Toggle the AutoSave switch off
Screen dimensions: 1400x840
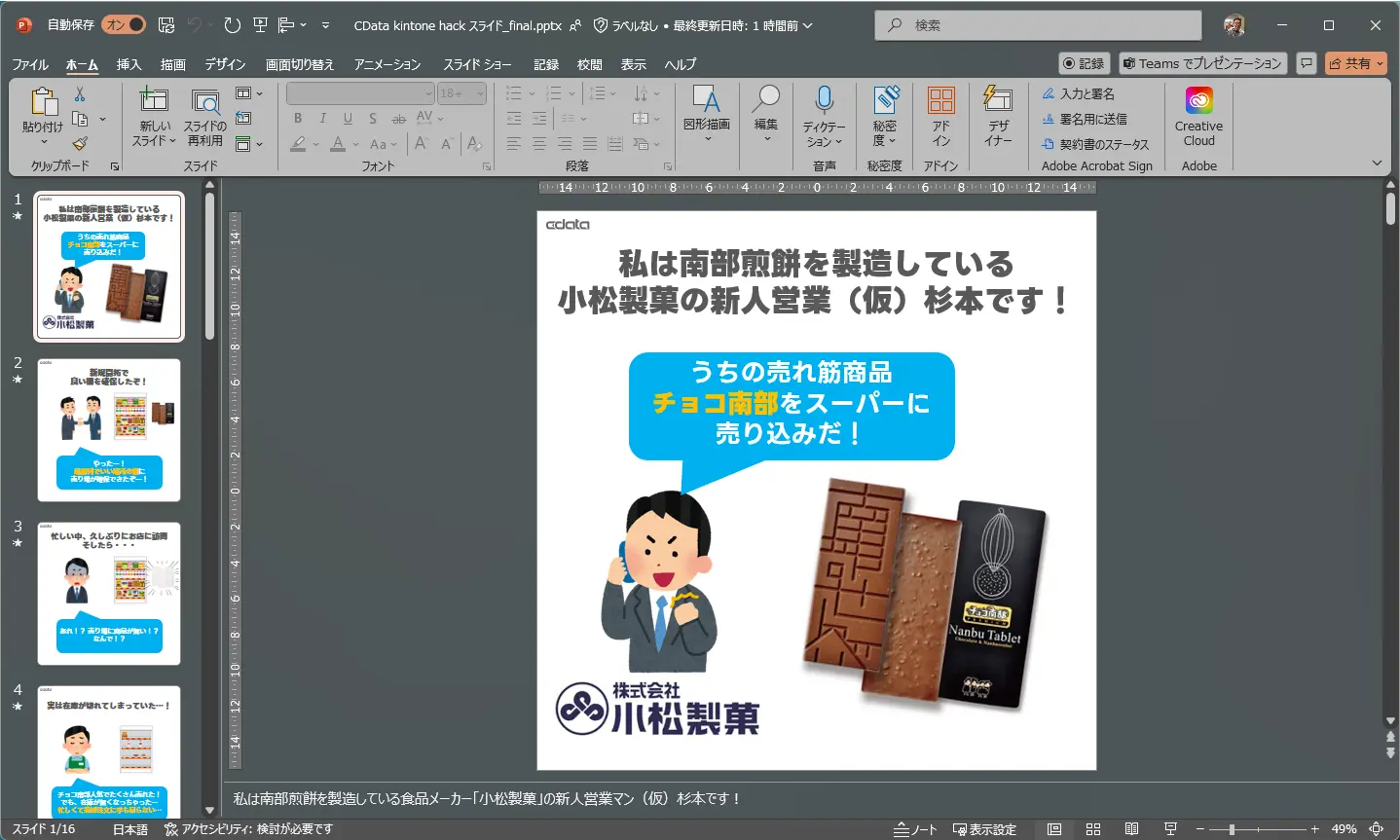(x=124, y=25)
